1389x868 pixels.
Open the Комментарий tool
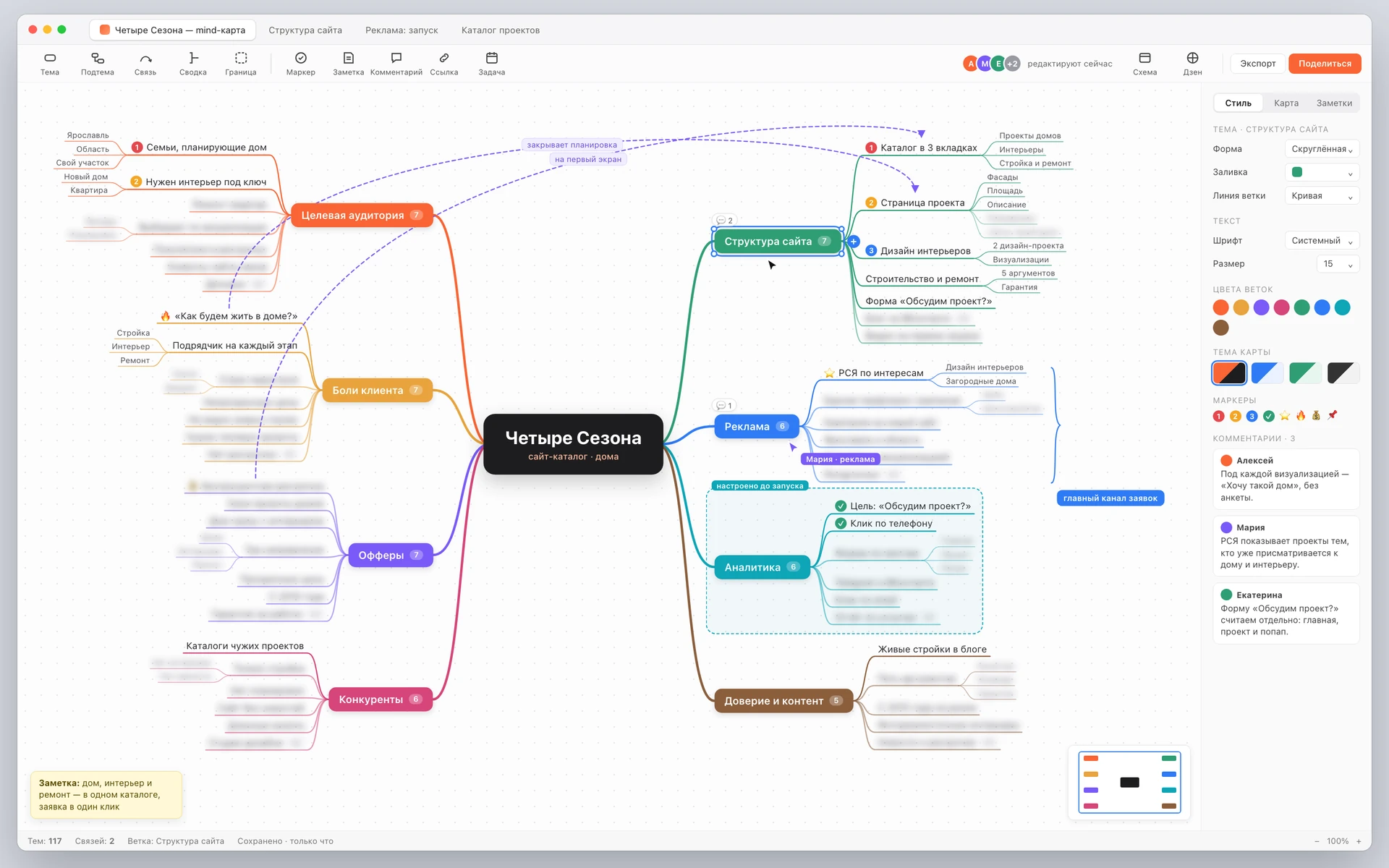click(x=396, y=64)
